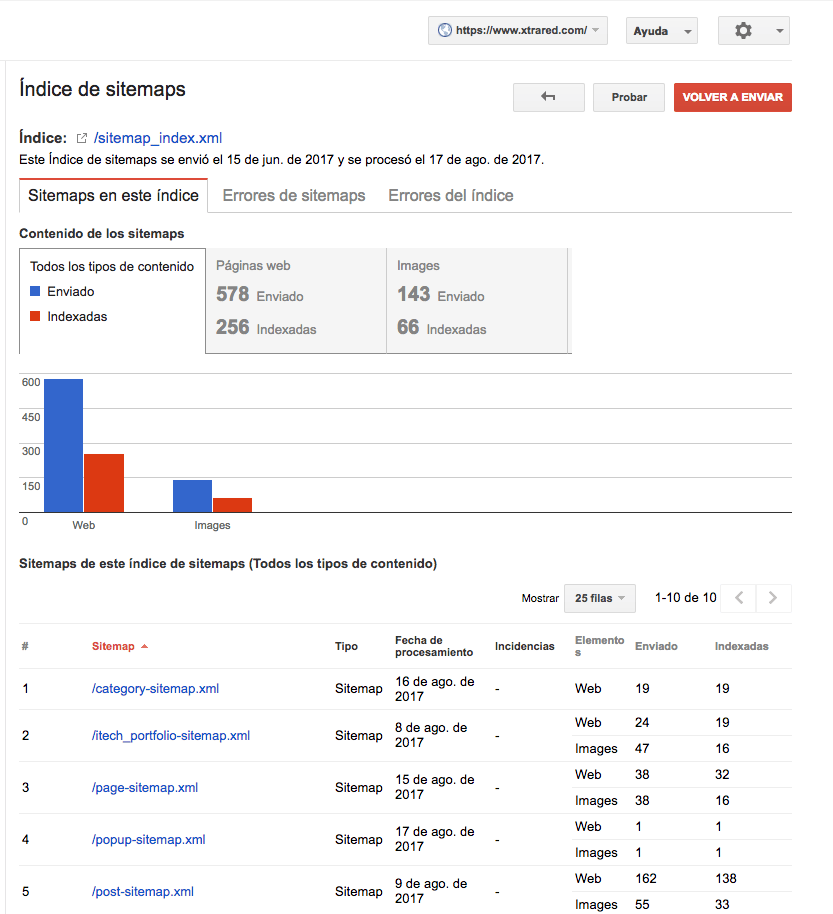This screenshot has height=914, width=833.
Task: Open /popup-sitemap.xml link
Action: [148, 839]
